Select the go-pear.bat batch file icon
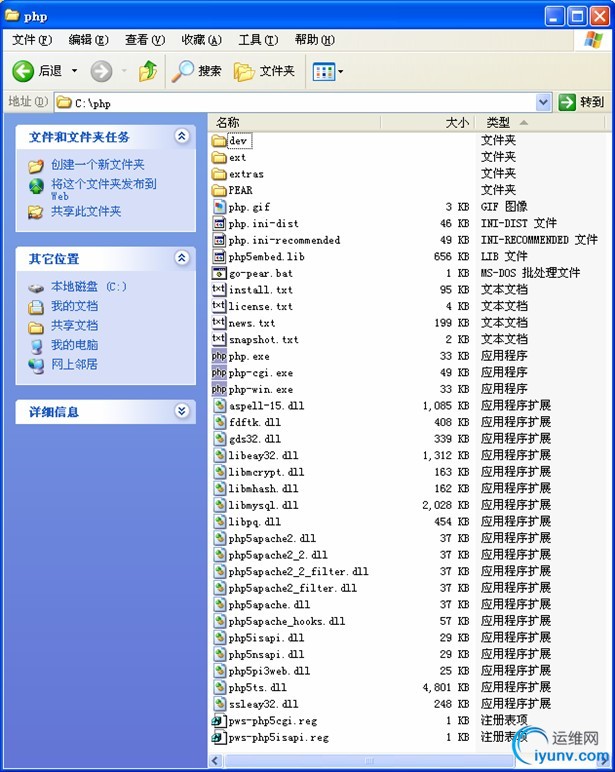This screenshot has width=615, height=772. pyautogui.click(x=219, y=273)
